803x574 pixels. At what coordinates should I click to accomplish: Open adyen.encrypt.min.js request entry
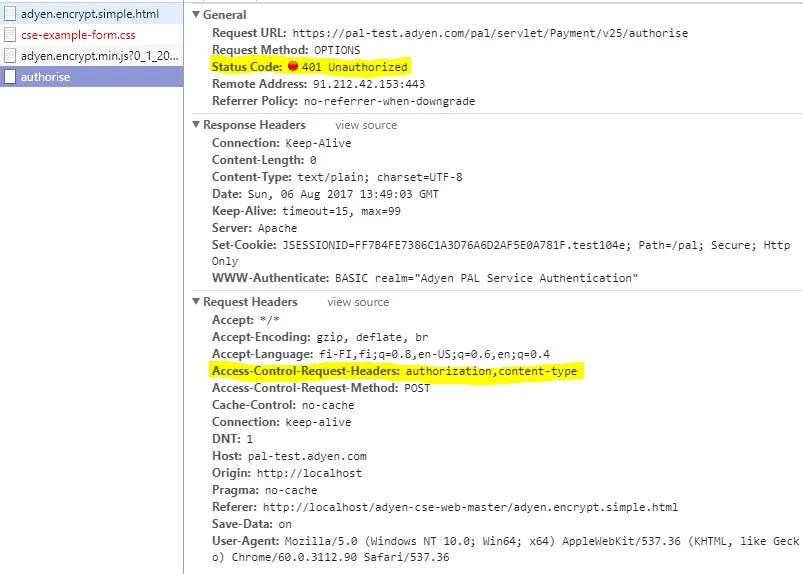(91, 56)
